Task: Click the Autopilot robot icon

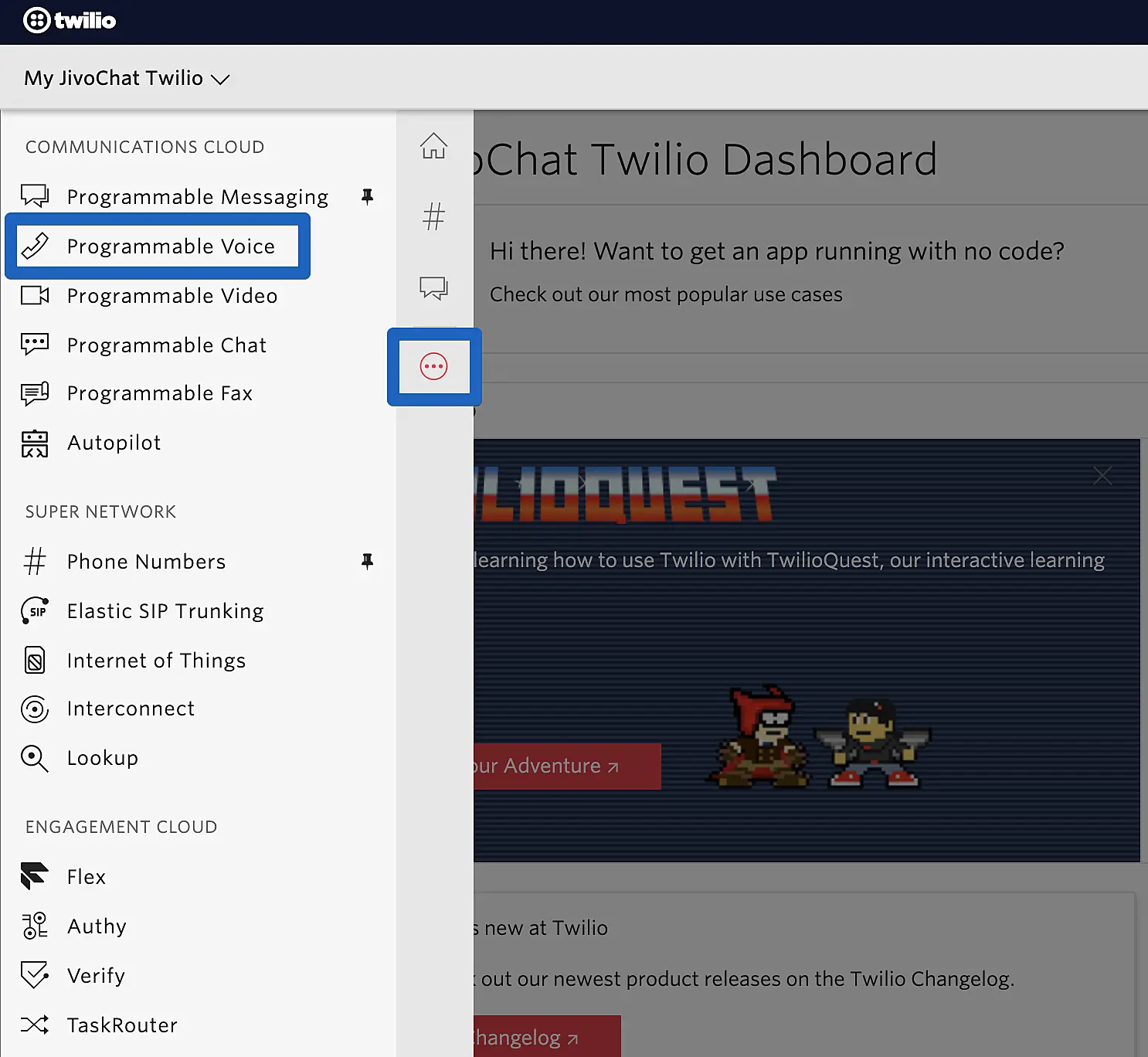Action: coord(35,444)
